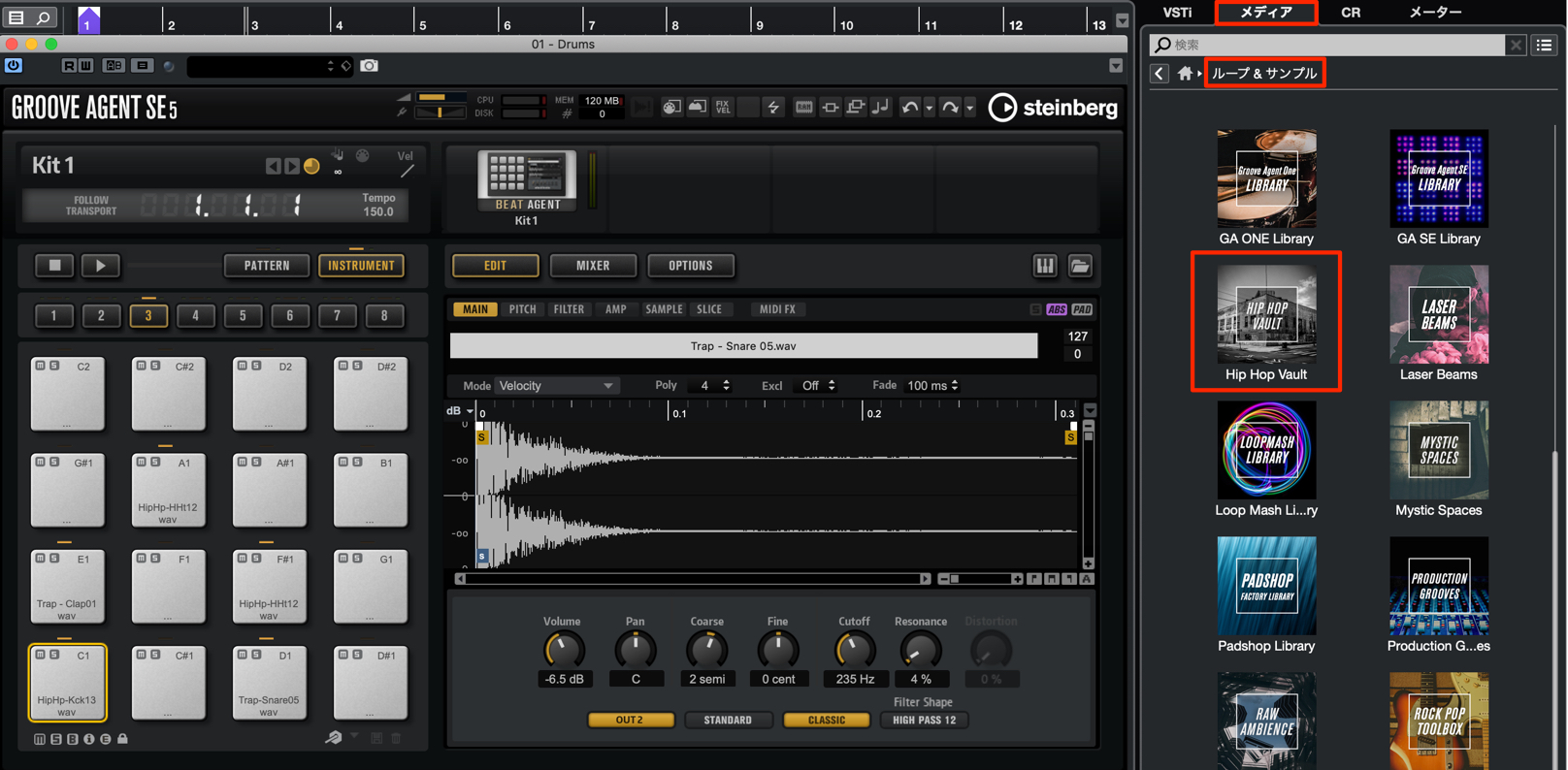This screenshot has height=770, width=1568.
Task: Click the MIXER button
Action: (593, 266)
